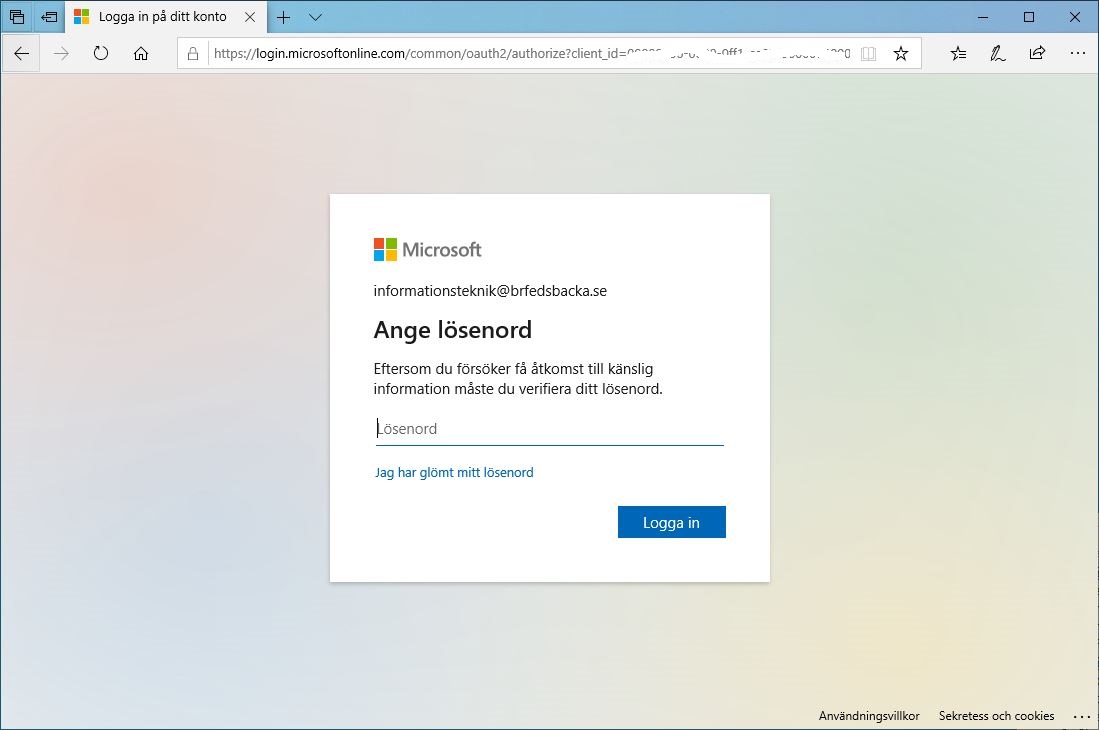Maximize the browser window
This screenshot has height=730, width=1099.
pyautogui.click(x=1029, y=17)
